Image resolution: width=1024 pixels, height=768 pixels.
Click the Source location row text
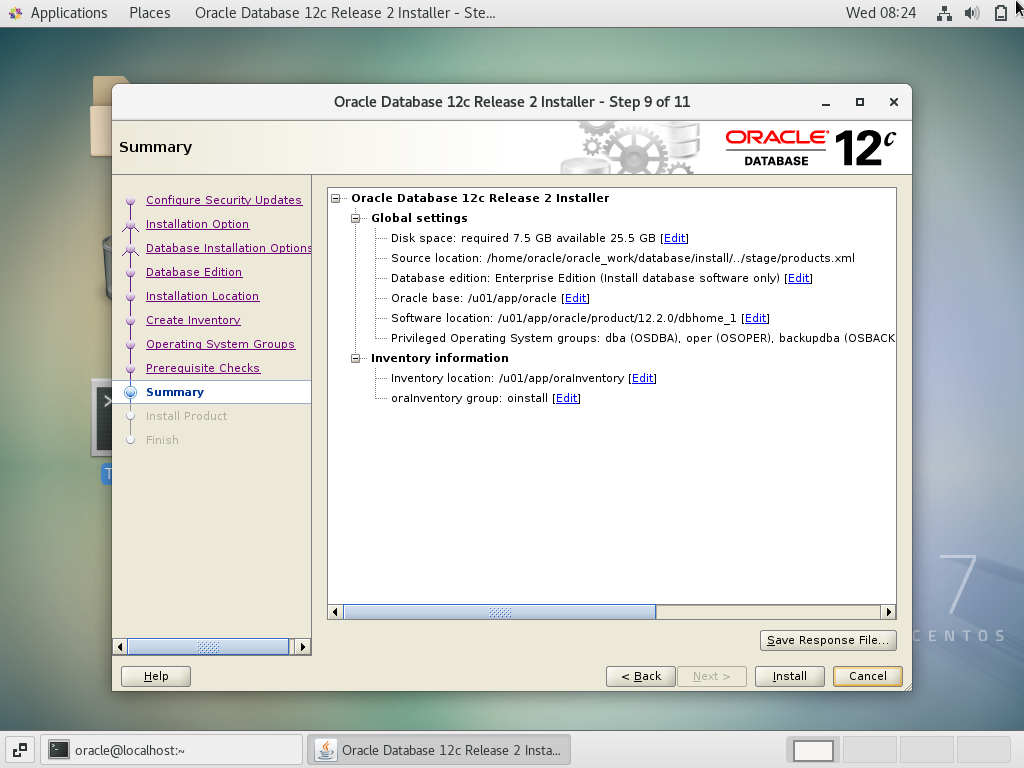[622, 259]
